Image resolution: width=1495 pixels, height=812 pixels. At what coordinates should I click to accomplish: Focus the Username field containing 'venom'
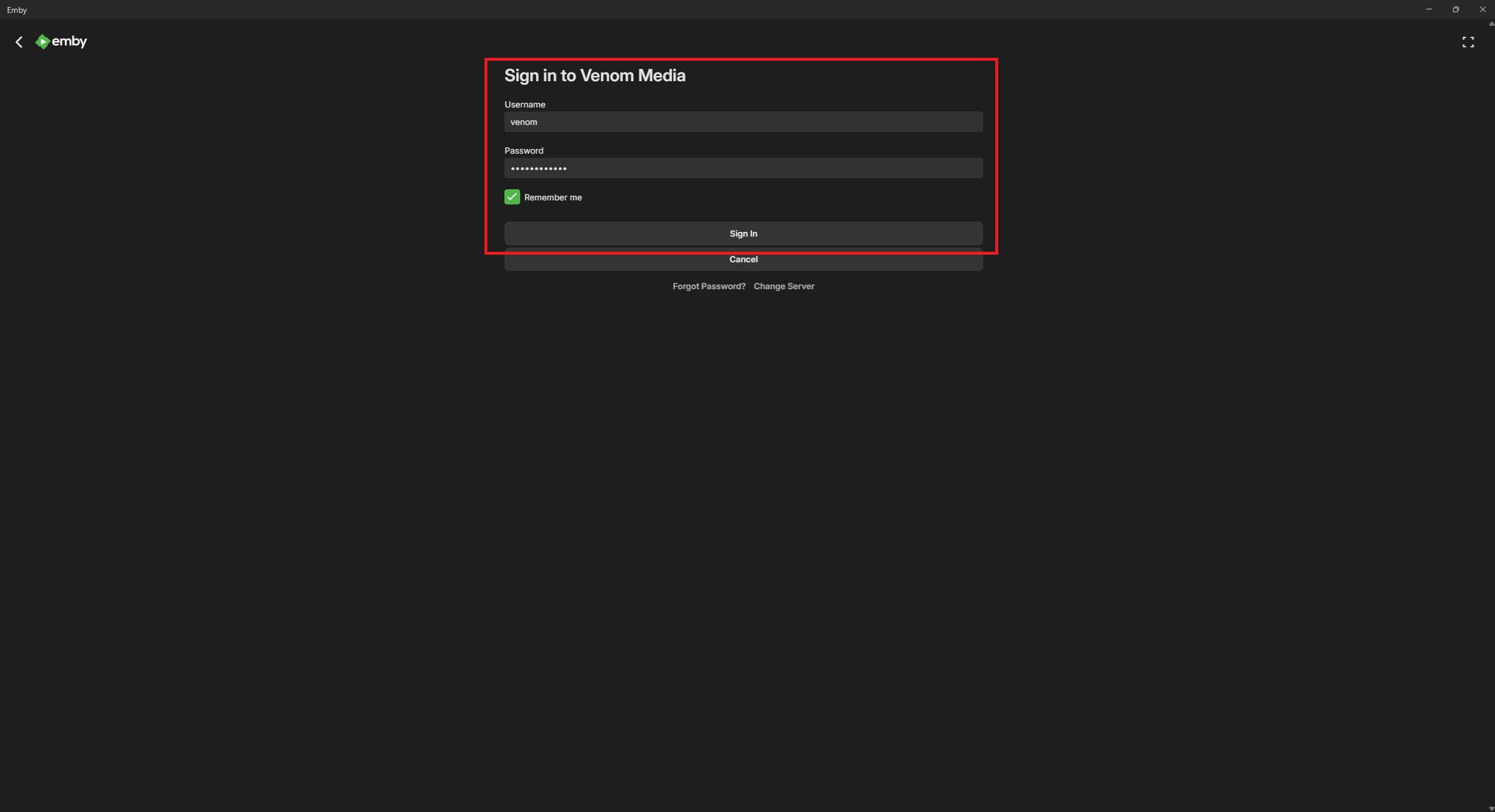tap(743, 122)
